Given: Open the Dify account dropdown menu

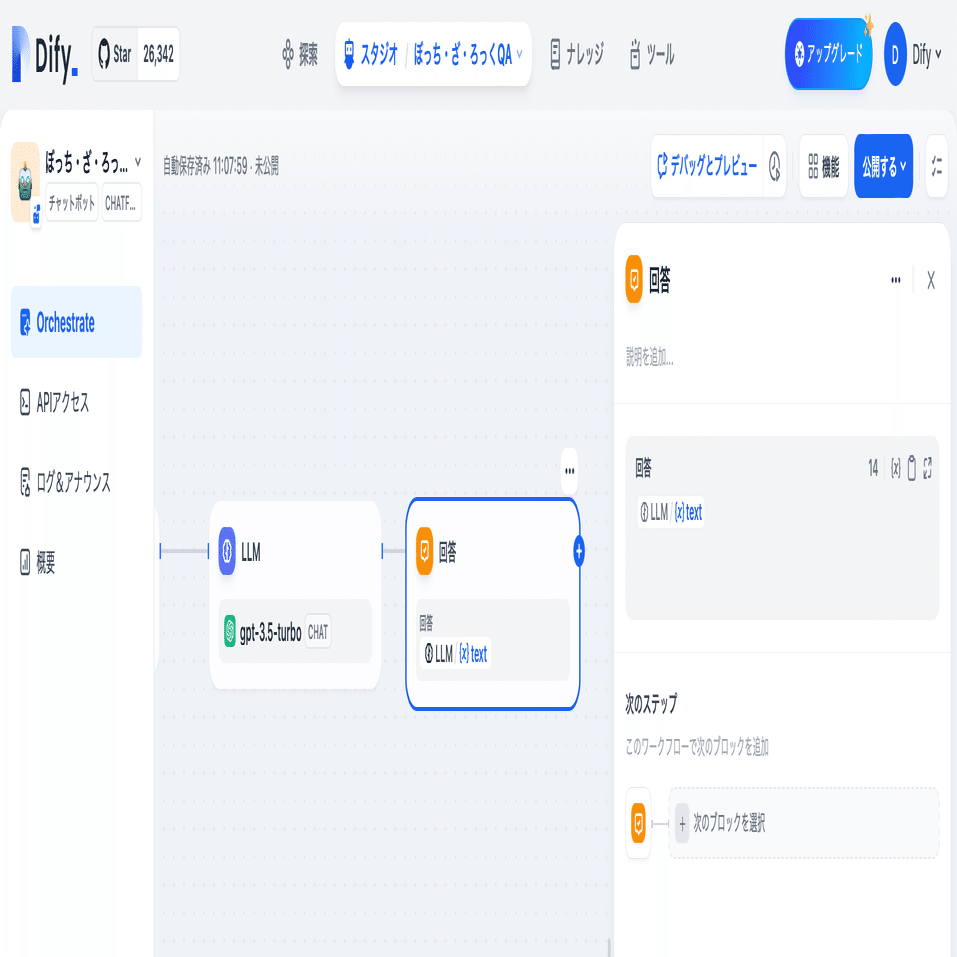Looking at the screenshot, I should [913, 54].
